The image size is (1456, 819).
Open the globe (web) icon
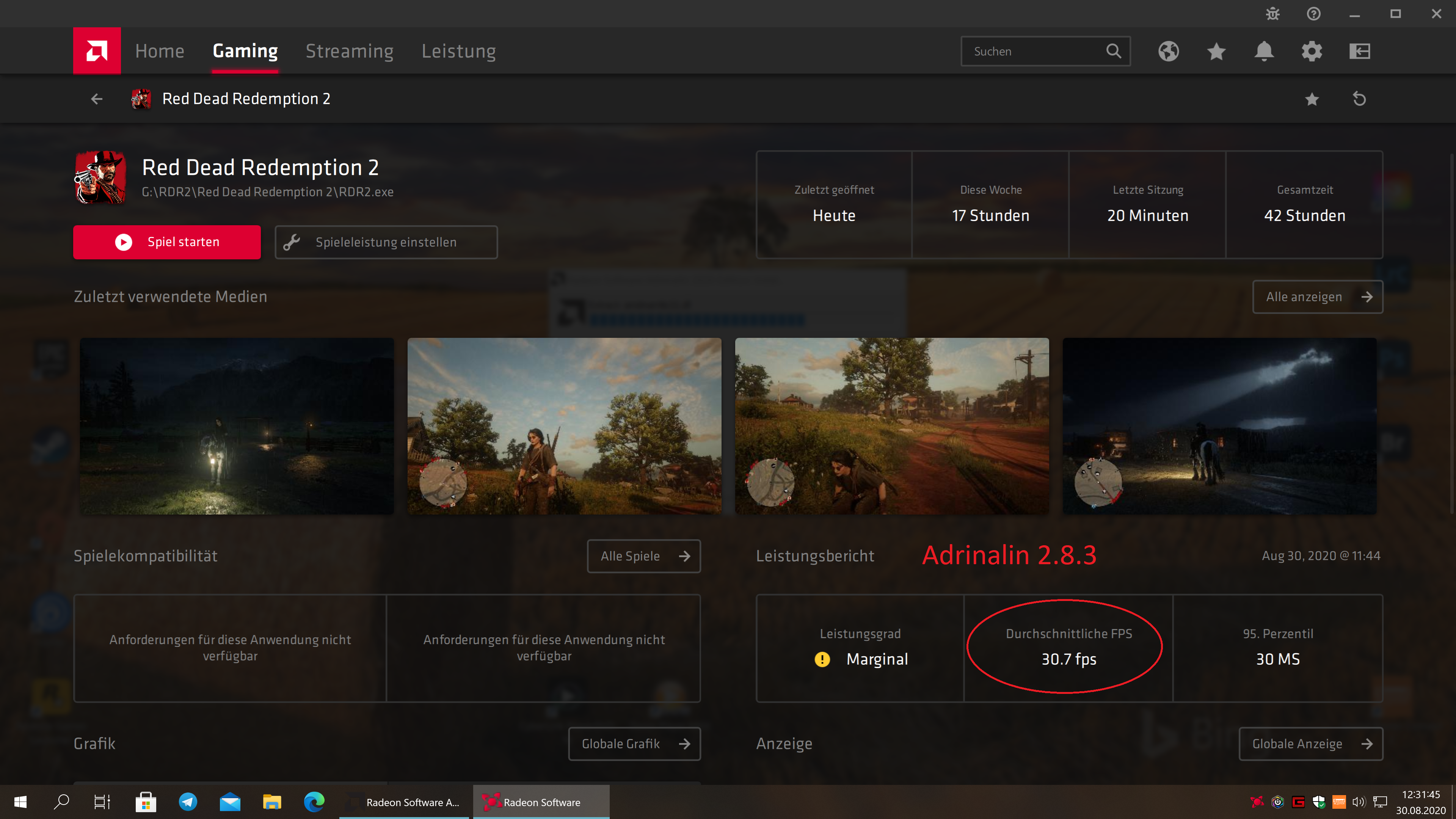(1168, 51)
